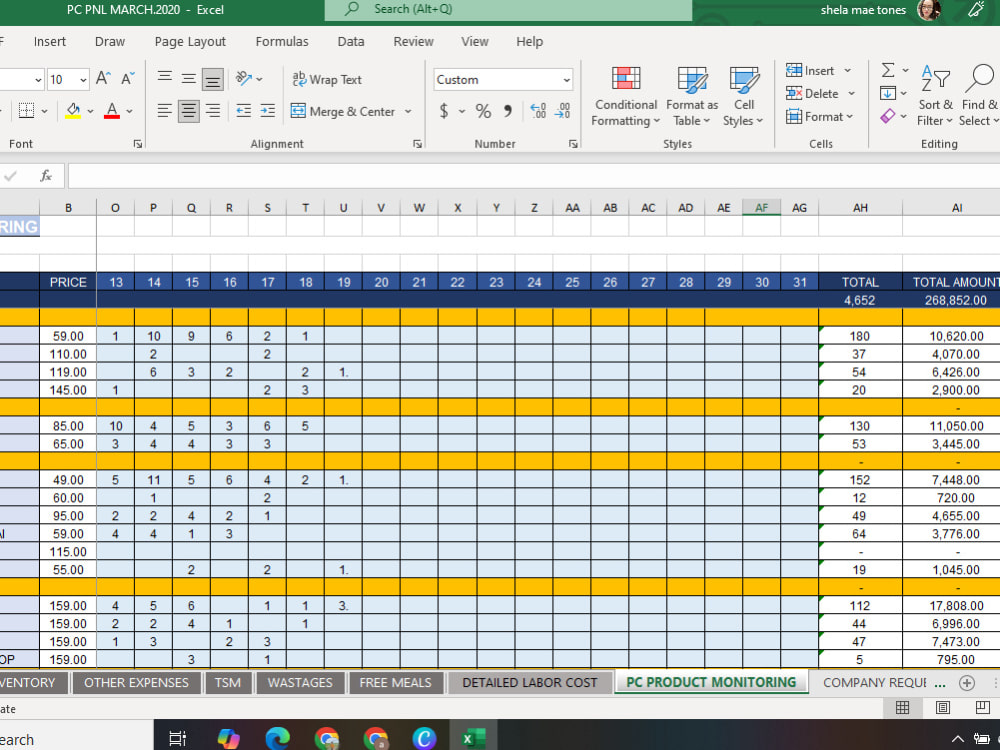Viewport: 1000px width, 750px height.
Task: Expand font color dropdown arrow
Action: (x=129, y=112)
